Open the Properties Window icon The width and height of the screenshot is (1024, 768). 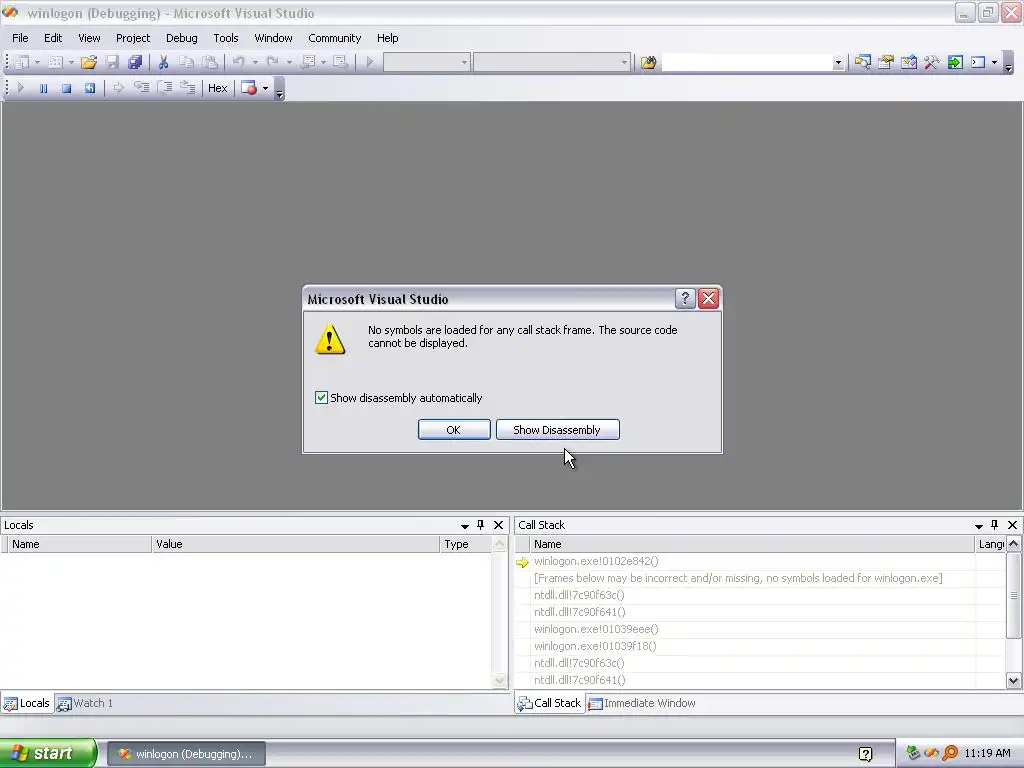886,62
